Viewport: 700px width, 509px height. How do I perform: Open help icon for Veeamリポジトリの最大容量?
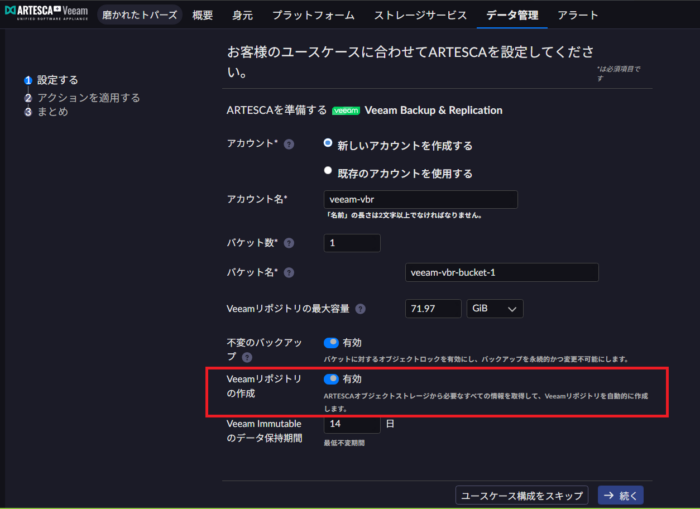360,309
